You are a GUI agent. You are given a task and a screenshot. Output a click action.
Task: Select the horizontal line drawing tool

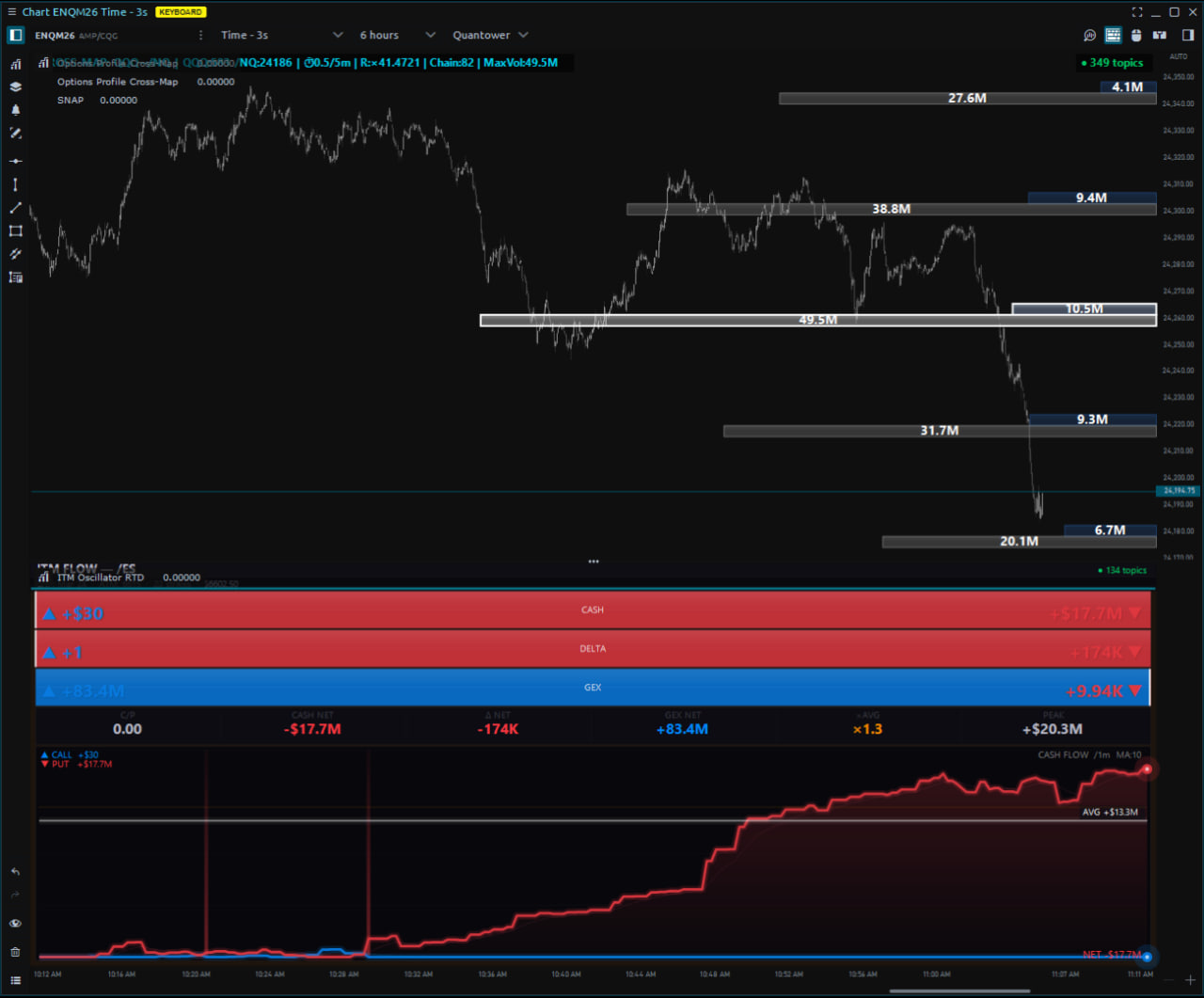15,161
